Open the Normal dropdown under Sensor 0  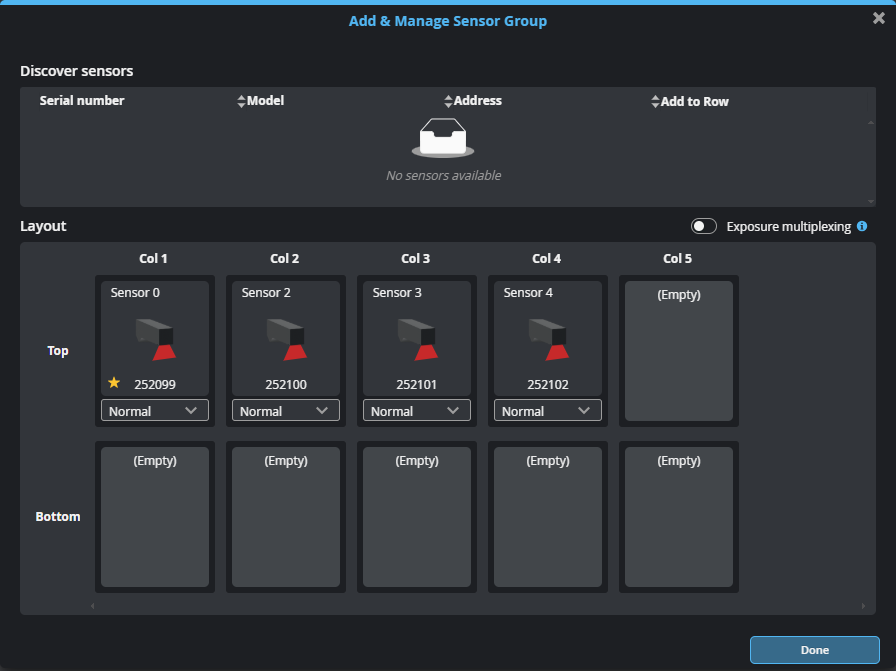(155, 411)
